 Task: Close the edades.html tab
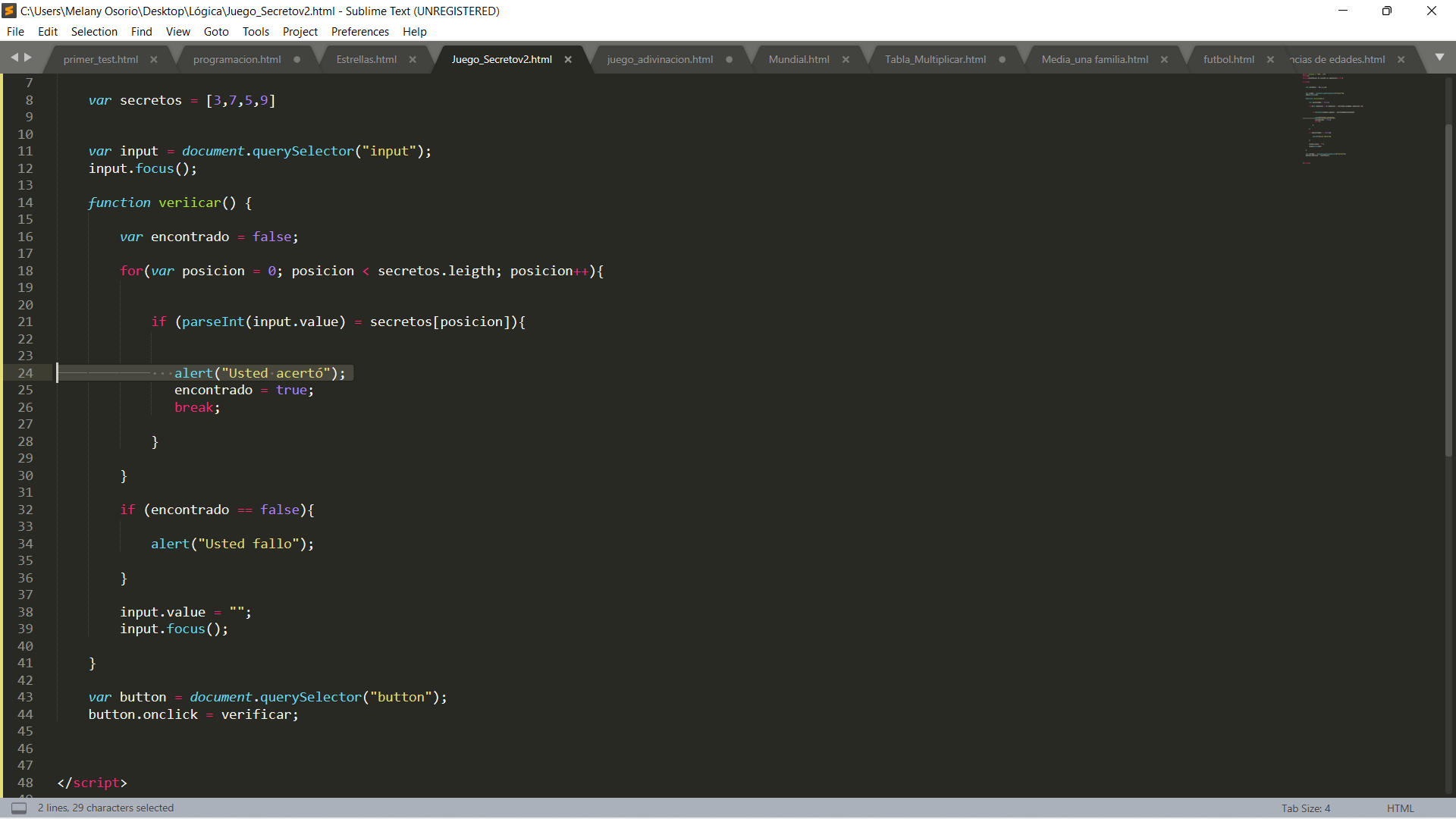1401,59
